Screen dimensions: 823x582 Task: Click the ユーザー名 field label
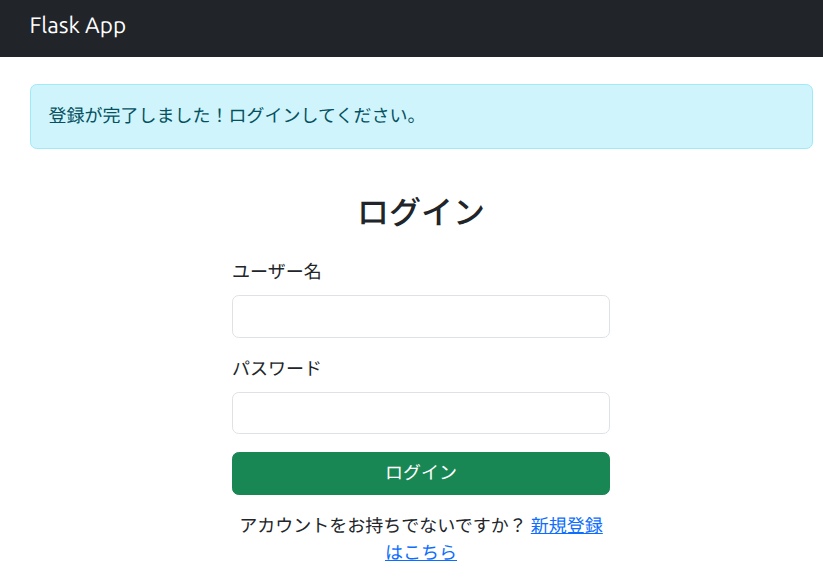click(x=277, y=271)
